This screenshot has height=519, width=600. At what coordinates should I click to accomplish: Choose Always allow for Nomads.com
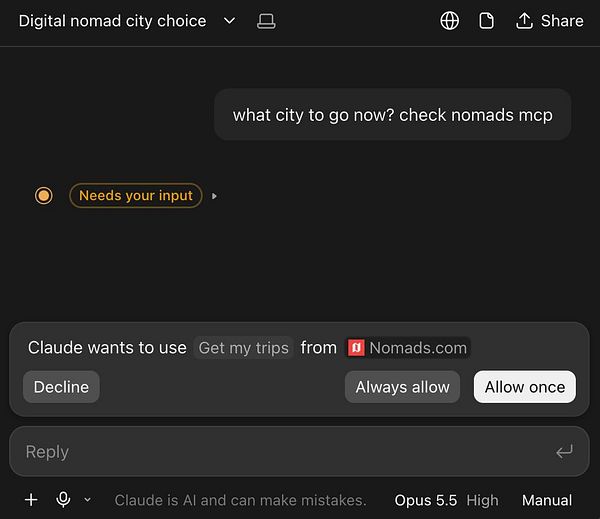(403, 387)
